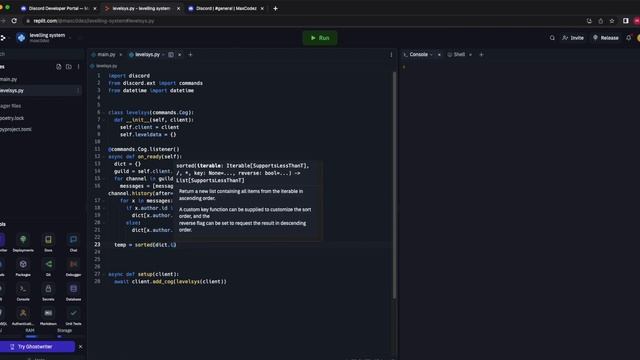
Task: Open the Replit sidebar menu logo
Action: 3,38
